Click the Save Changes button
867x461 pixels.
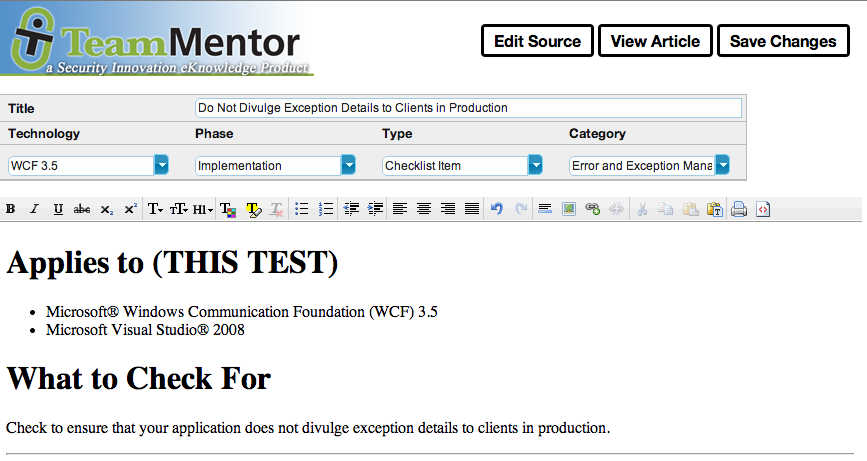[x=783, y=41]
